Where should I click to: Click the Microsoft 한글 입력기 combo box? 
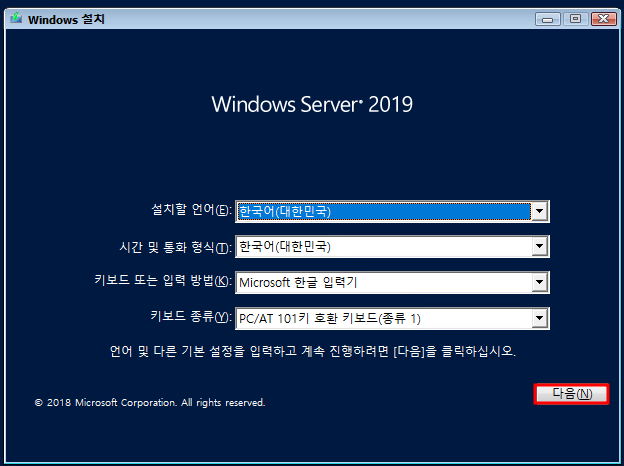(392, 283)
